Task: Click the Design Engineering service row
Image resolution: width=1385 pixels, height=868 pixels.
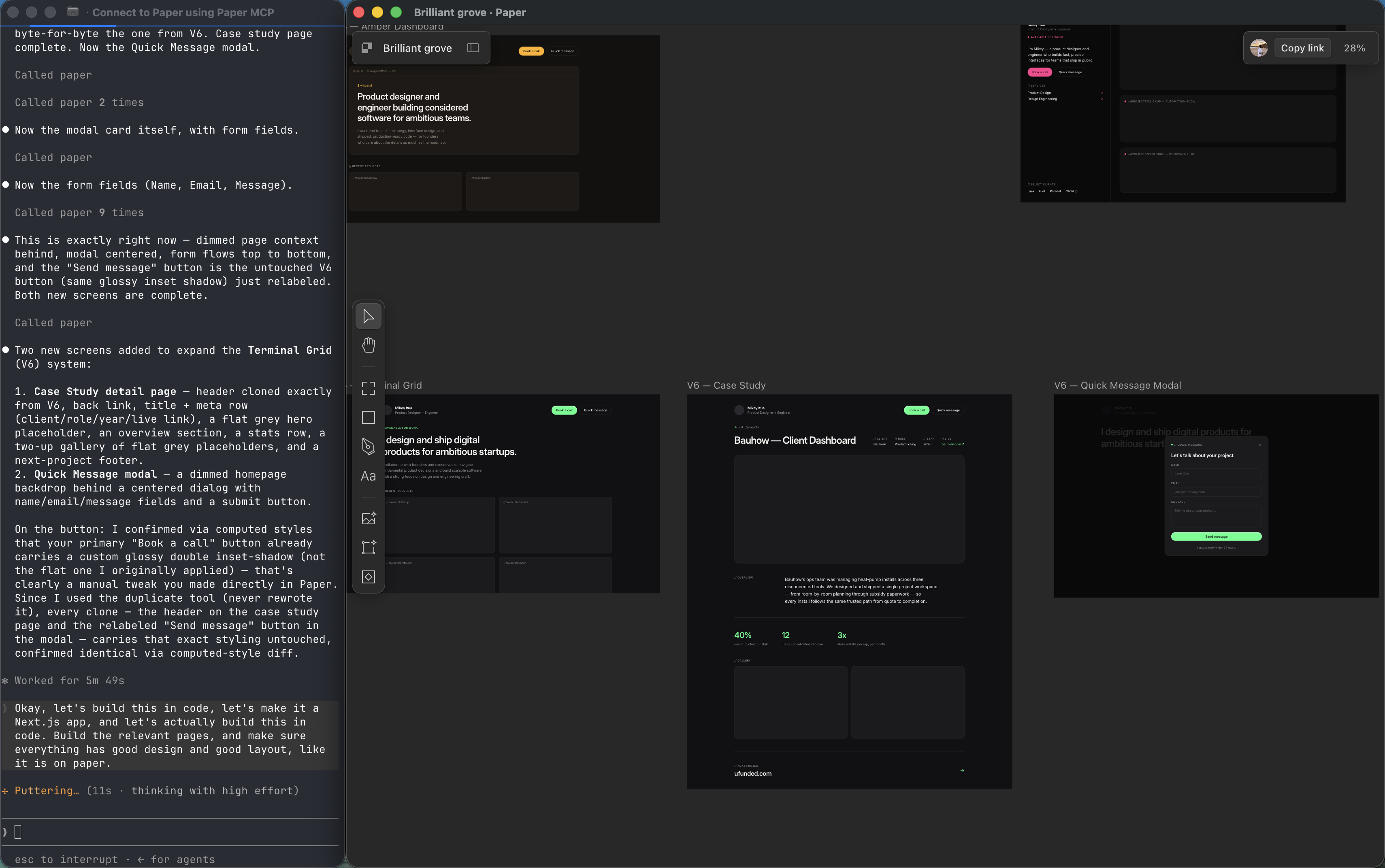Action: point(1065,99)
